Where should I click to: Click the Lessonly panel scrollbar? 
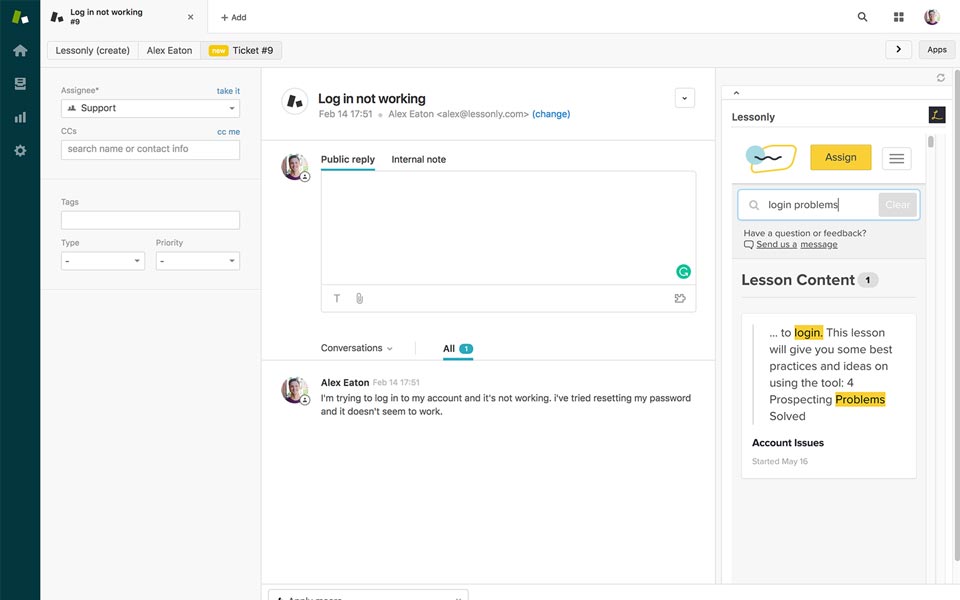(931, 141)
